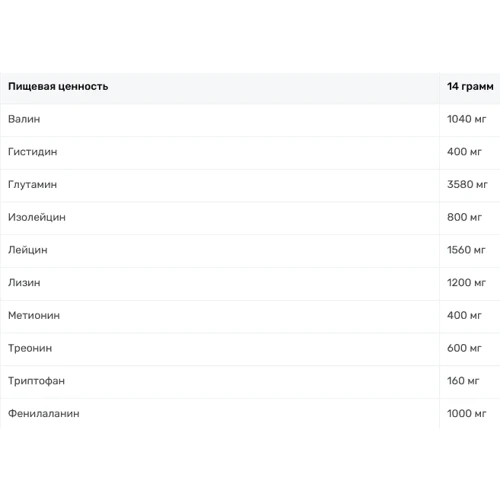Select the Гистидин "400 мг" value
Screen dimensions: 500x500
464,152
